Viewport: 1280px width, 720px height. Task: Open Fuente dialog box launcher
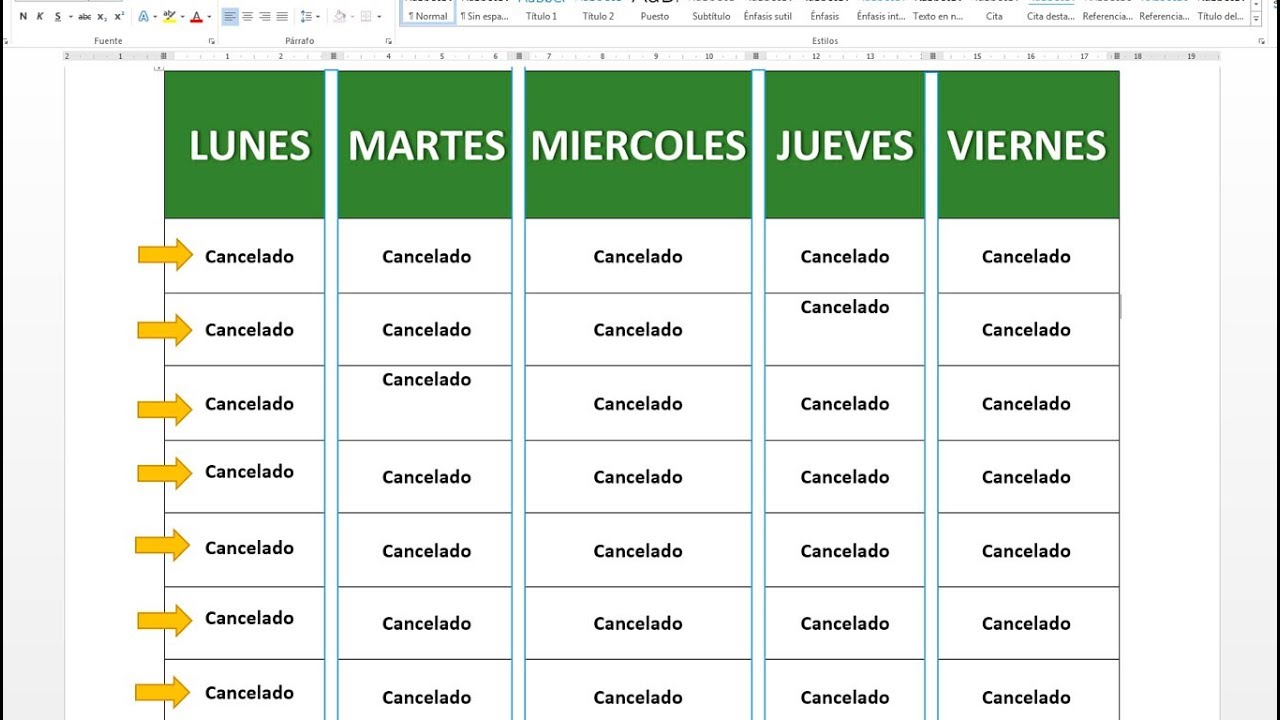click(211, 41)
